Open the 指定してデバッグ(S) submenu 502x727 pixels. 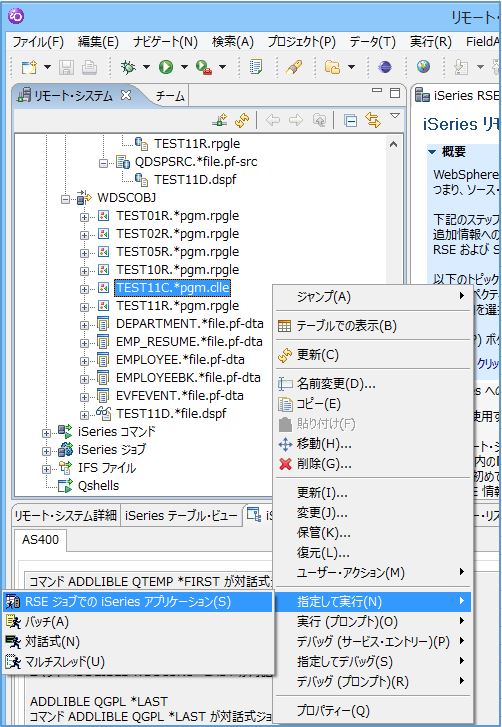373,662
